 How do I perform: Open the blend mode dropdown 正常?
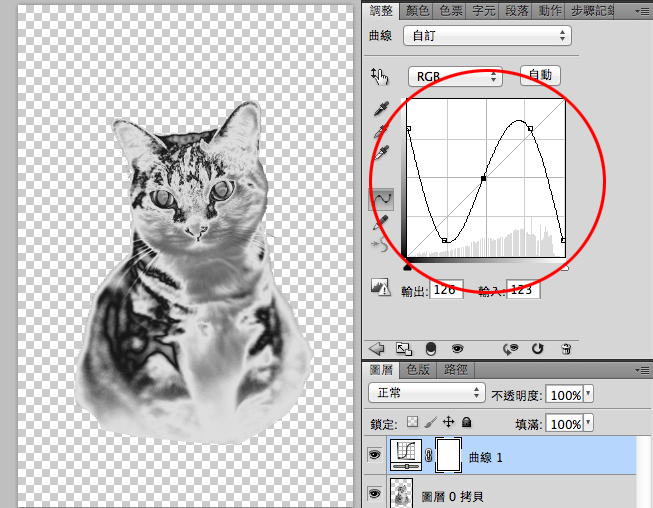click(x=426, y=393)
